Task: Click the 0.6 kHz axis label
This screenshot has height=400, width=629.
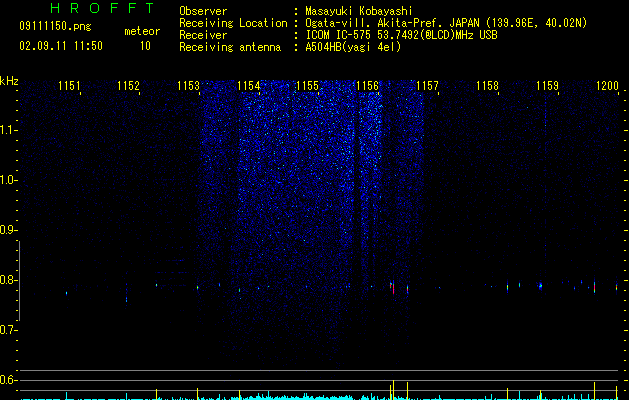Action: 8,380
